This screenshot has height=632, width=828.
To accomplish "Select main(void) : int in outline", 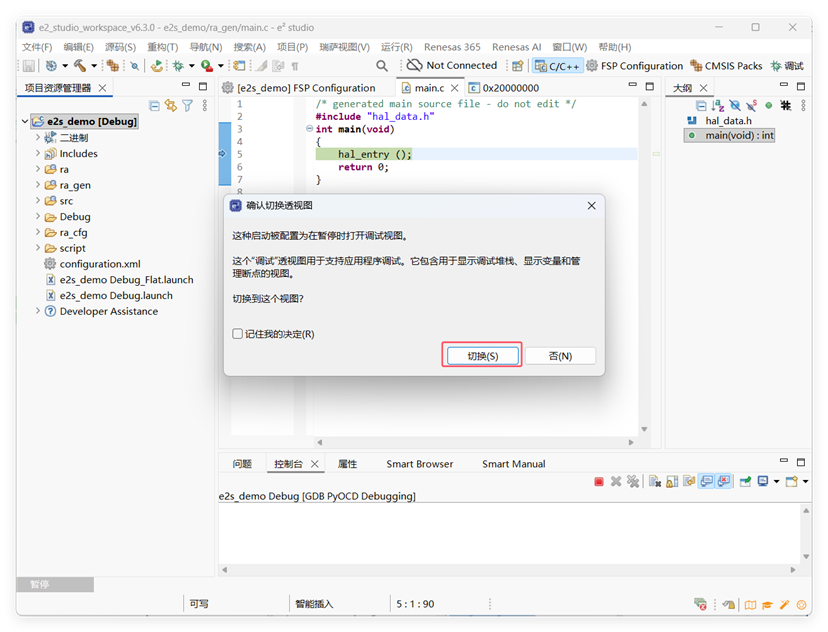I will (730, 136).
